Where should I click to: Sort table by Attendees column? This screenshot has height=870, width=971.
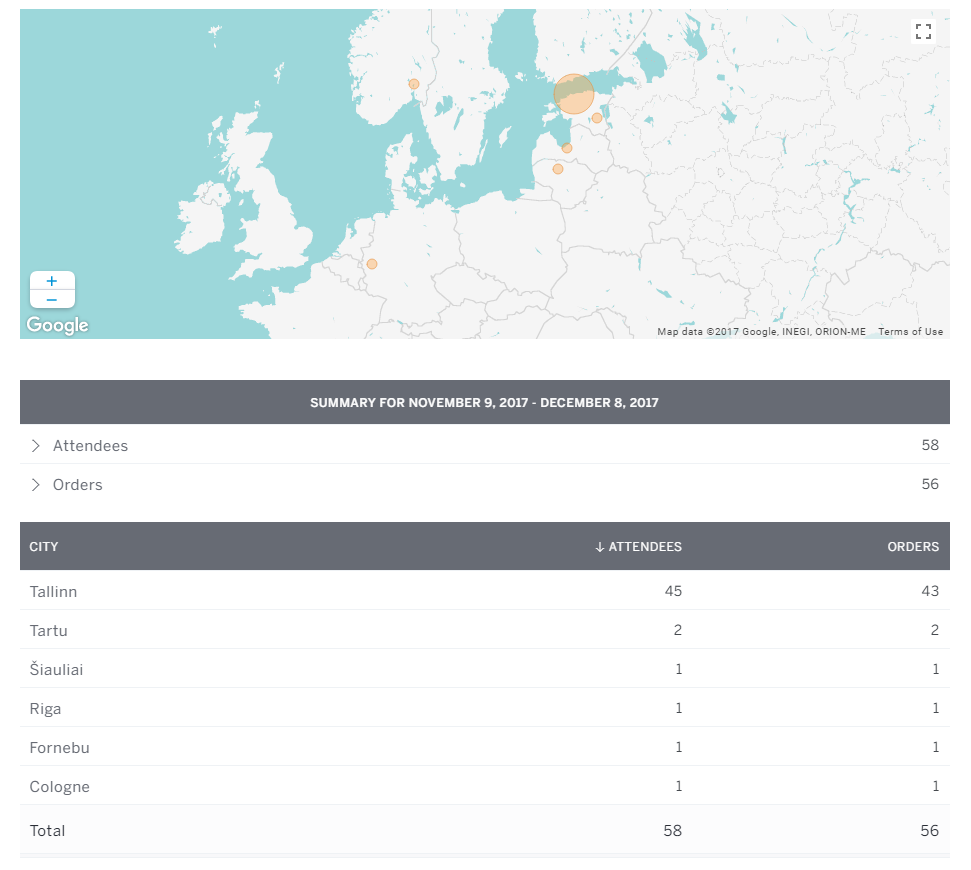[638, 547]
